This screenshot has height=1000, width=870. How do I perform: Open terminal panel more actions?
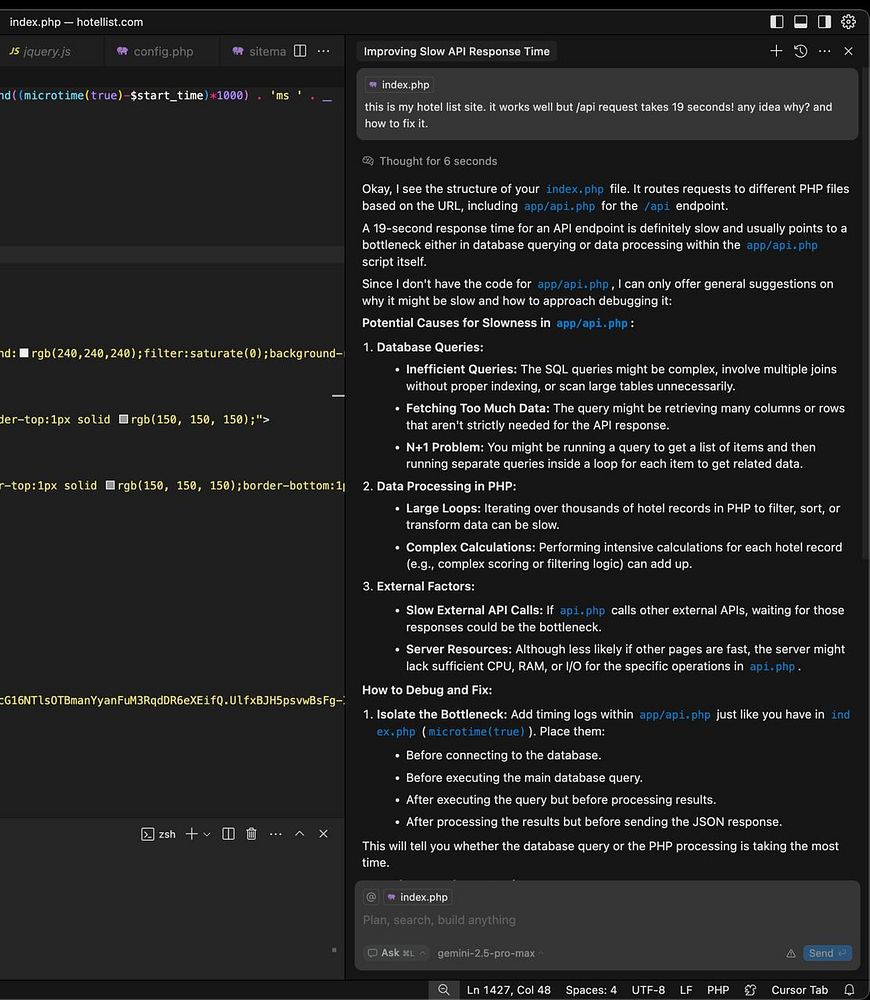276,834
